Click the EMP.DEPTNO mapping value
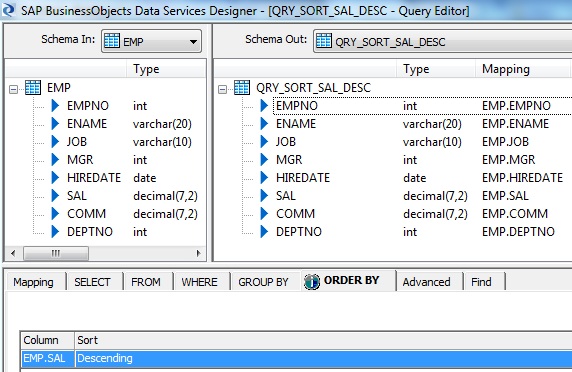Screen dimensions: 572x372 point(518,232)
